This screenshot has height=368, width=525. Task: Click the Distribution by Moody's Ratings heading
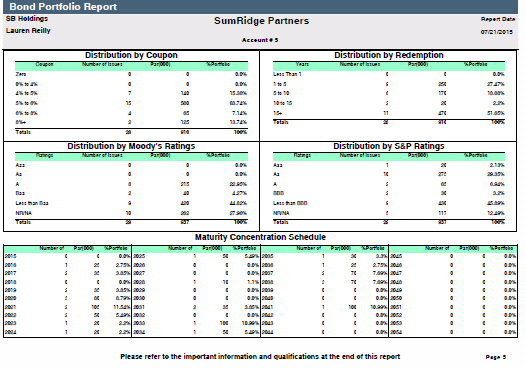point(131,146)
